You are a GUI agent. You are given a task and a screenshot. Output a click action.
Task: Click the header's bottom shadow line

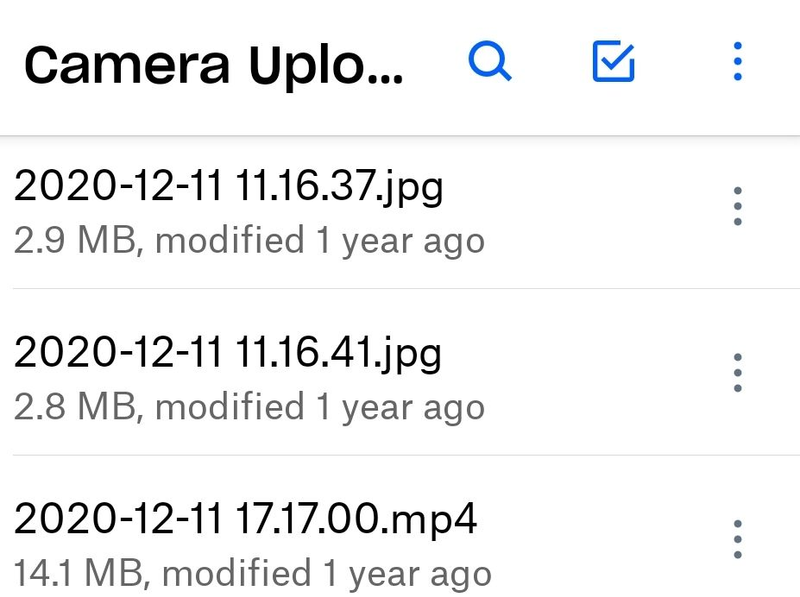pyautogui.click(x=400, y=135)
